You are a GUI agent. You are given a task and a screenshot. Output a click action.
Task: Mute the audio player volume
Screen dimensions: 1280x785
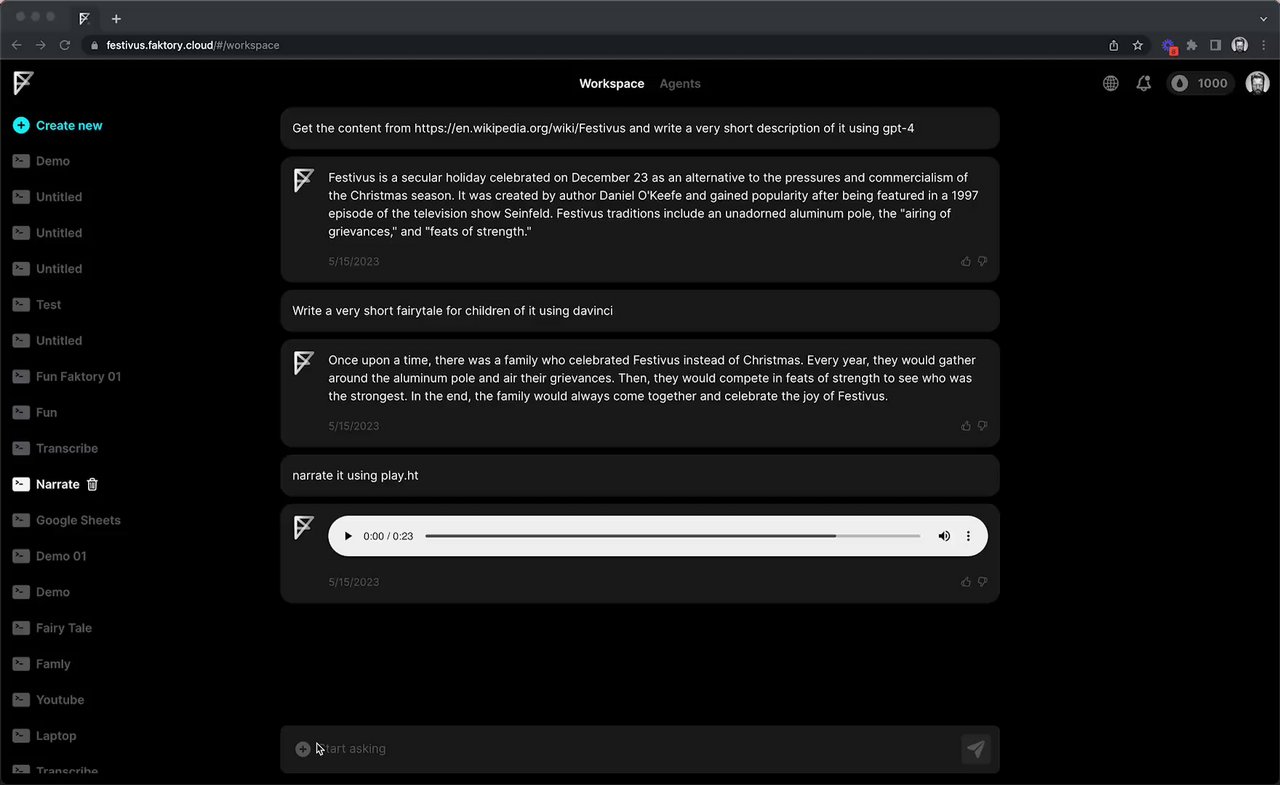pyautogui.click(x=944, y=536)
